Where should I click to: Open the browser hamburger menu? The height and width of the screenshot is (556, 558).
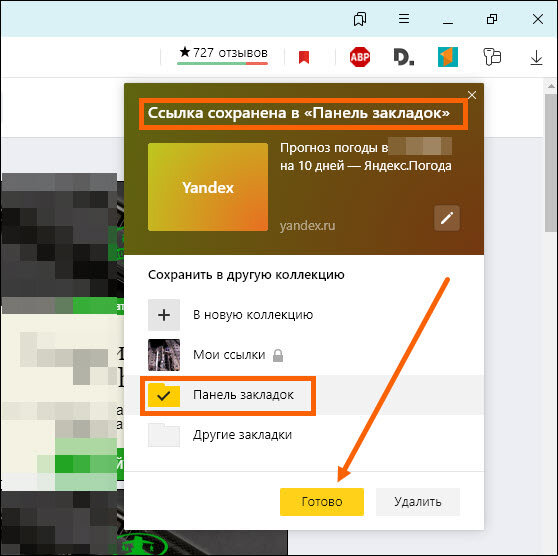[x=404, y=19]
